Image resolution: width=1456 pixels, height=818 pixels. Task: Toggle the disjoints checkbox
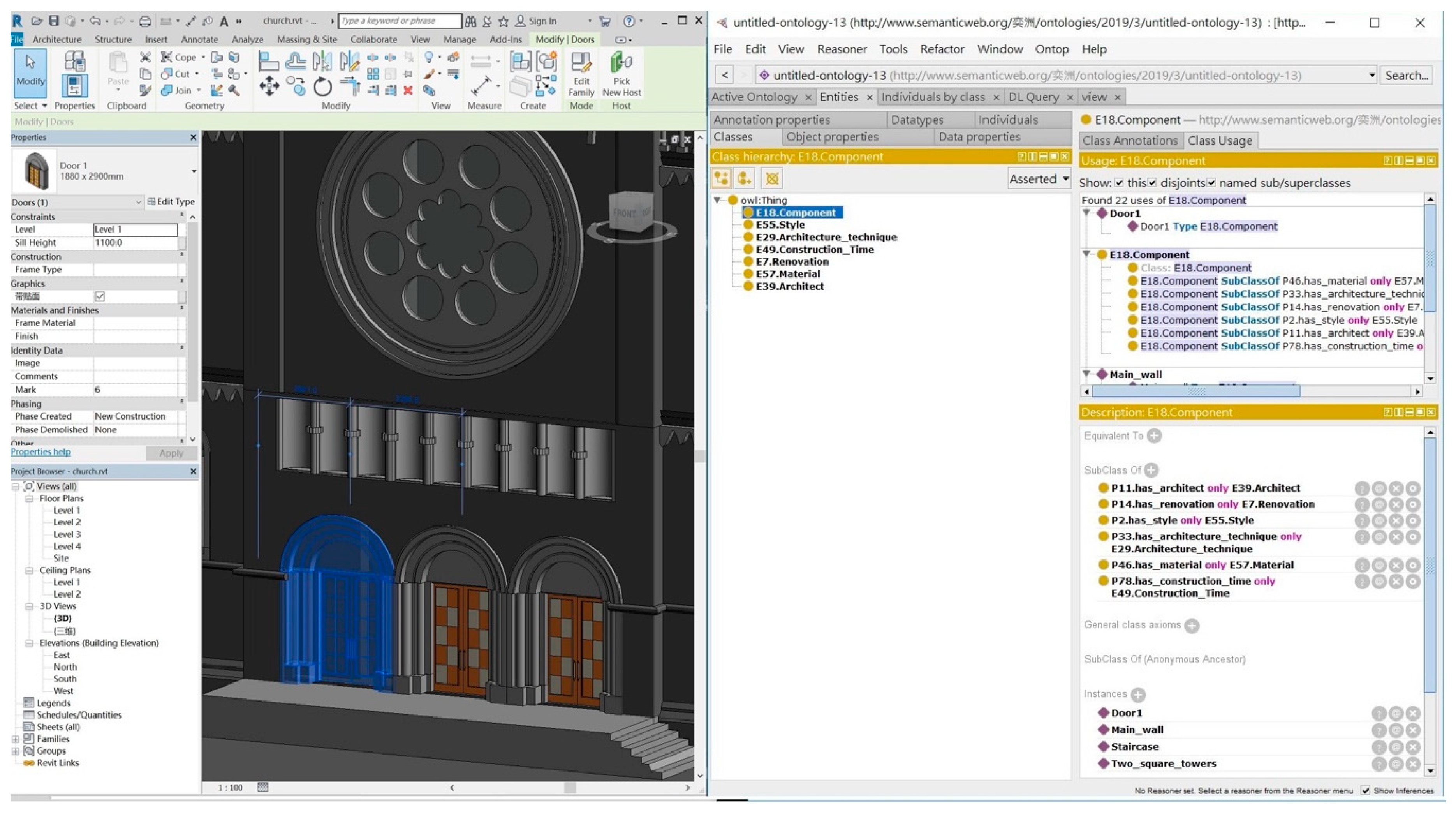tap(1152, 183)
